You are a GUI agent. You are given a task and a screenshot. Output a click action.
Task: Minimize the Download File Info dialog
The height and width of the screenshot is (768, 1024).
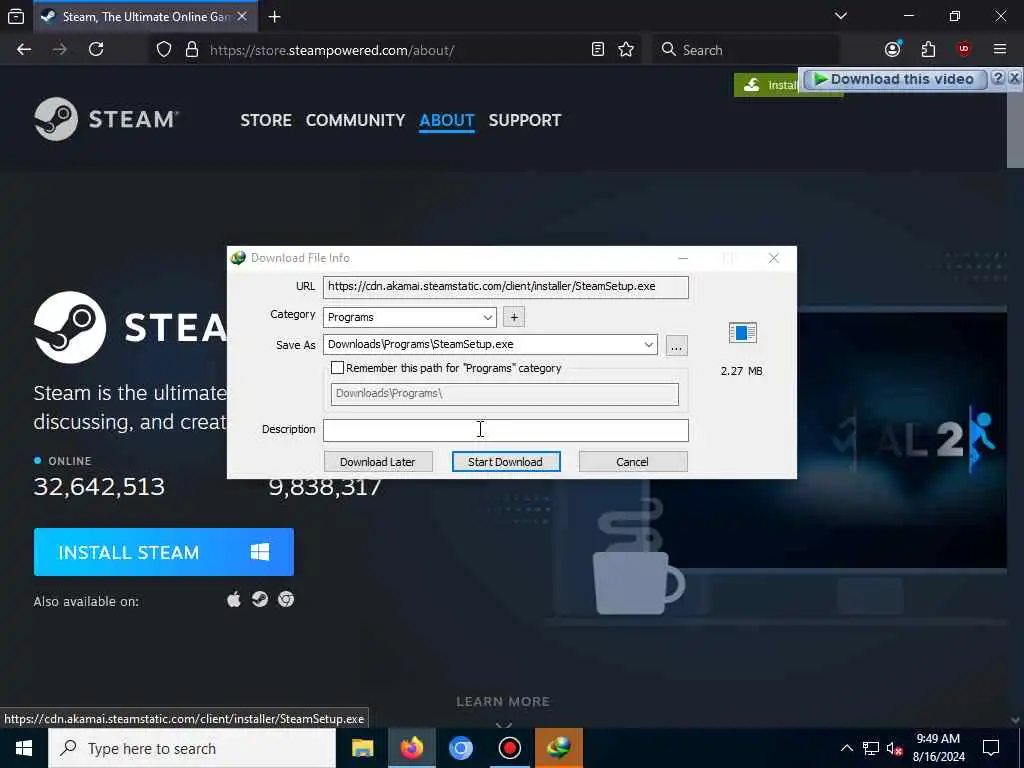coord(682,258)
